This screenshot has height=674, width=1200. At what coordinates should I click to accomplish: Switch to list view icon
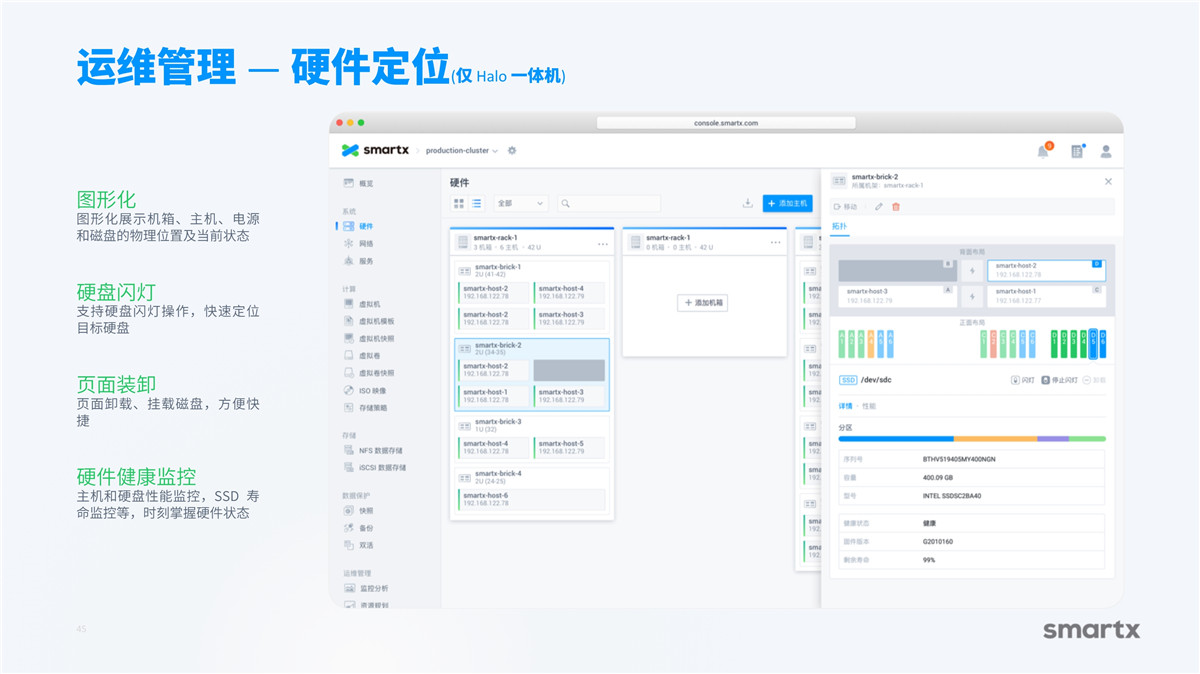(477, 203)
